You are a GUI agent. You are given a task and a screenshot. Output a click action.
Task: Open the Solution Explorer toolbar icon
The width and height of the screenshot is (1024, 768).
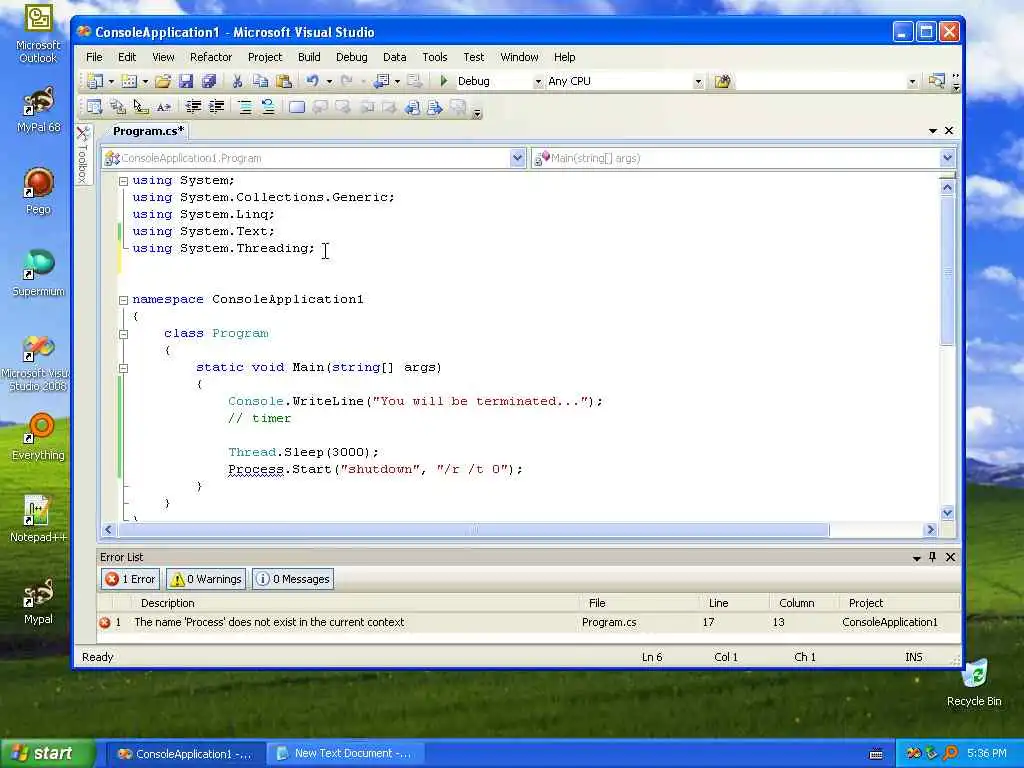tap(936, 81)
